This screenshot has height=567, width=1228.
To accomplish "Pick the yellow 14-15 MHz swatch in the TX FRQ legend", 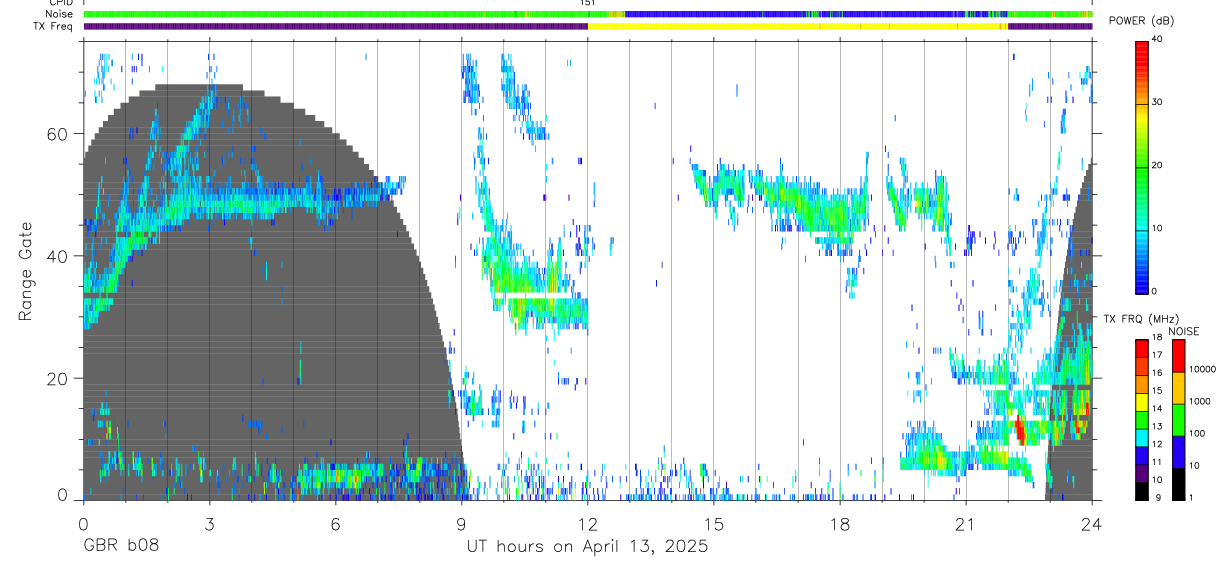I will point(1143,401).
